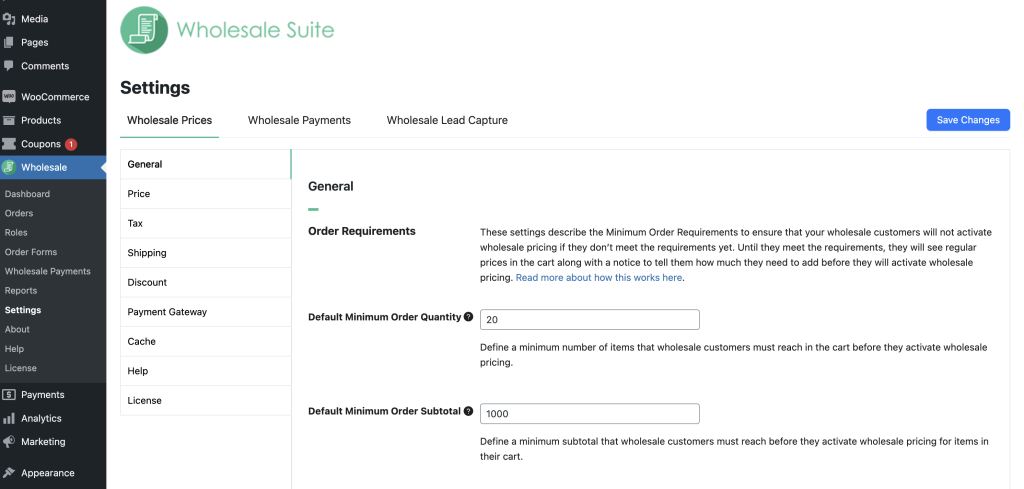
Task: Show help tooltip for Default Minimum Order Subtotal
Action: [468, 411]
